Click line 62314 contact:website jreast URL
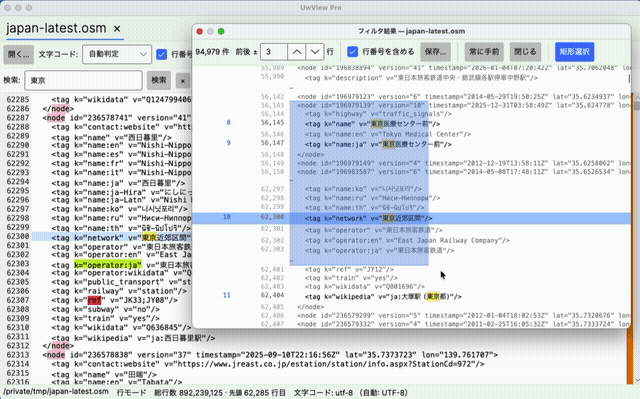The image size is (640, 399). (x=268, y=364)
